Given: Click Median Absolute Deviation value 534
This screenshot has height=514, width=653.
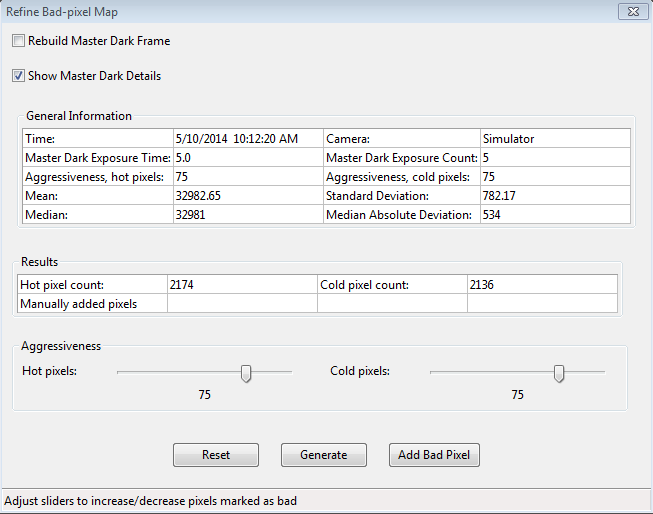Looking at the screenshot, I should click(491, 215).
